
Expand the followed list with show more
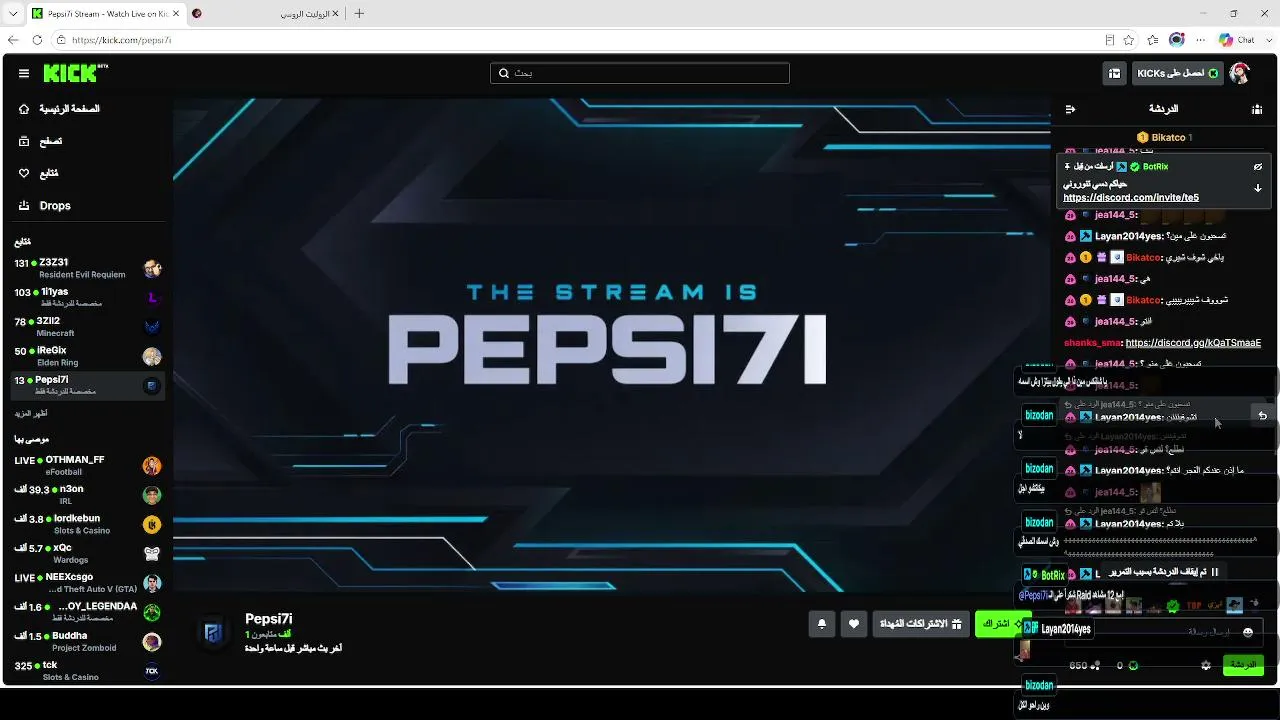[x=31, y=413]
